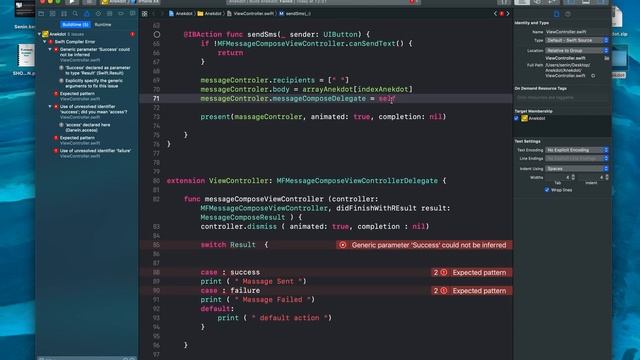Select "'access' declared here" note
The height and width of the screenshot is (360, 640).
(87, 127)
